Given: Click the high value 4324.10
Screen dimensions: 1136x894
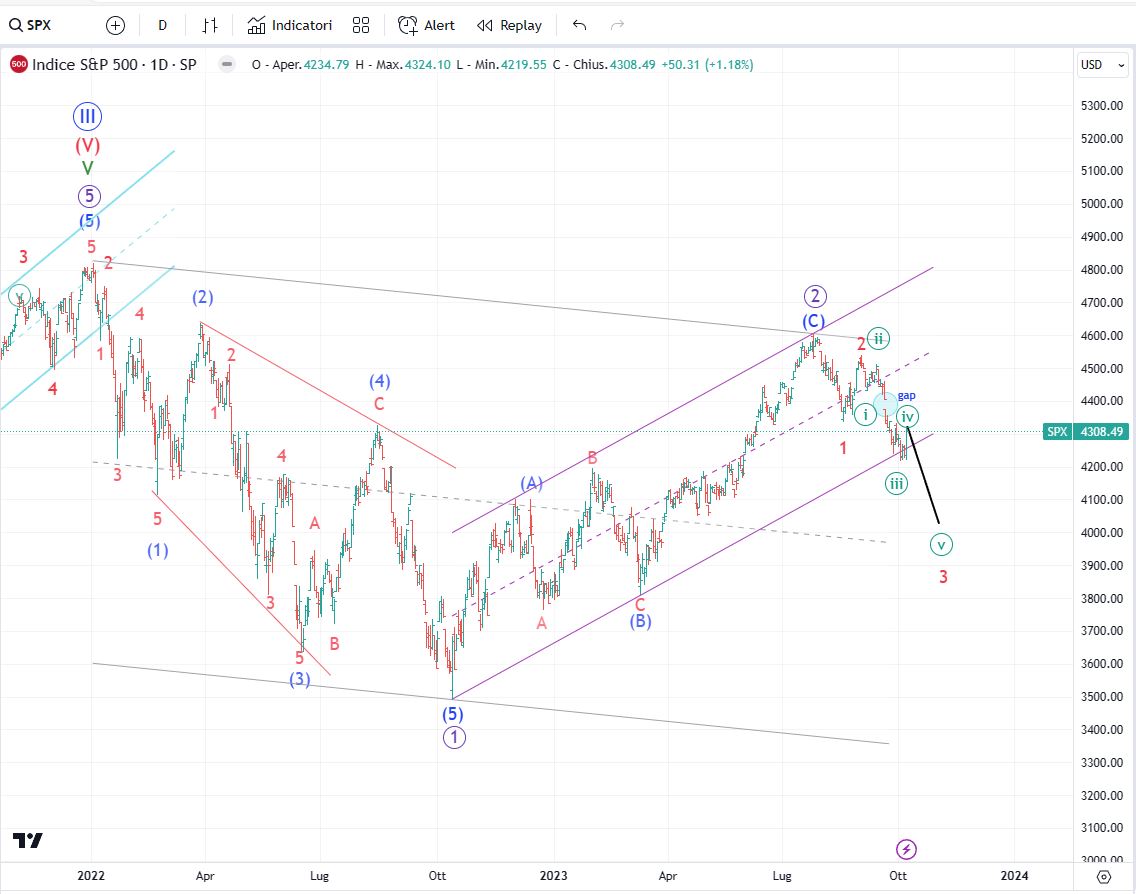Looking at the screenshot, I should coord(427,64).
